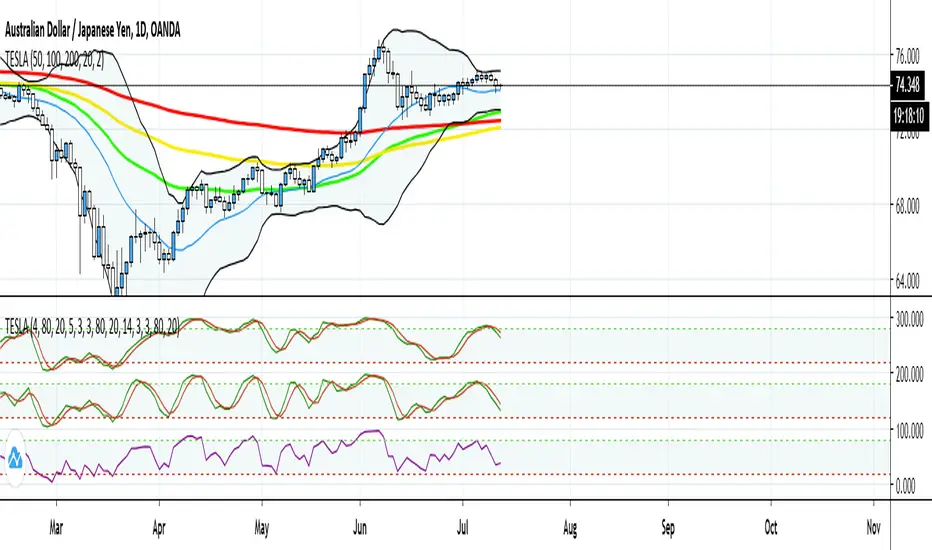Click the 300.000 indicator scale value

pos(909,319)
